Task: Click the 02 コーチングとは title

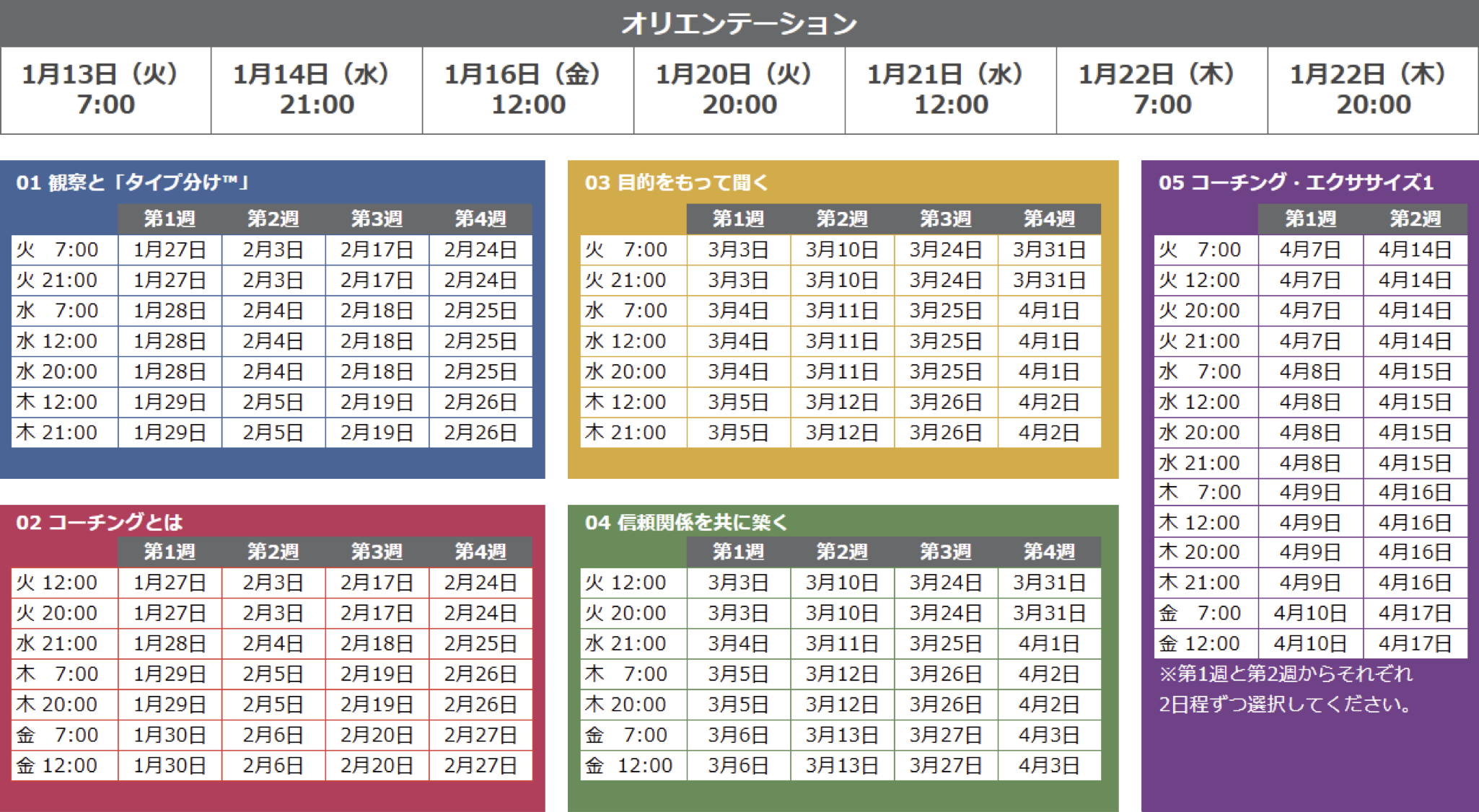Action: pos(100,522)
